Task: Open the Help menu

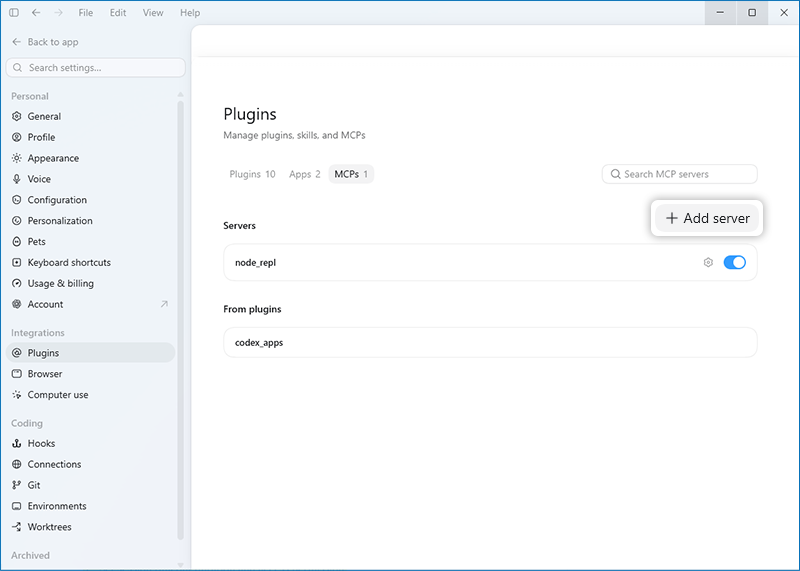Action: pyautogui.click(x=190, y=13)
